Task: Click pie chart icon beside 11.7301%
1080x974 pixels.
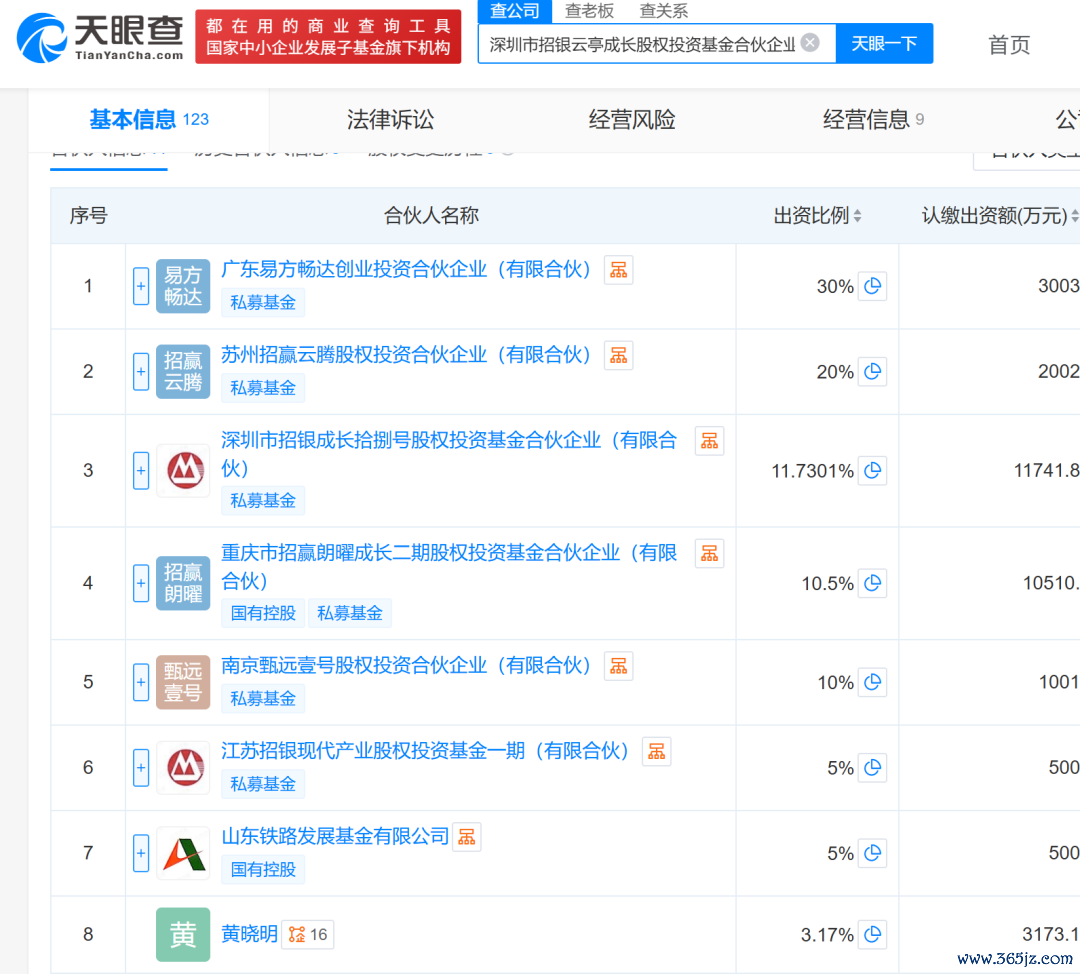Action: pos(872,470)
